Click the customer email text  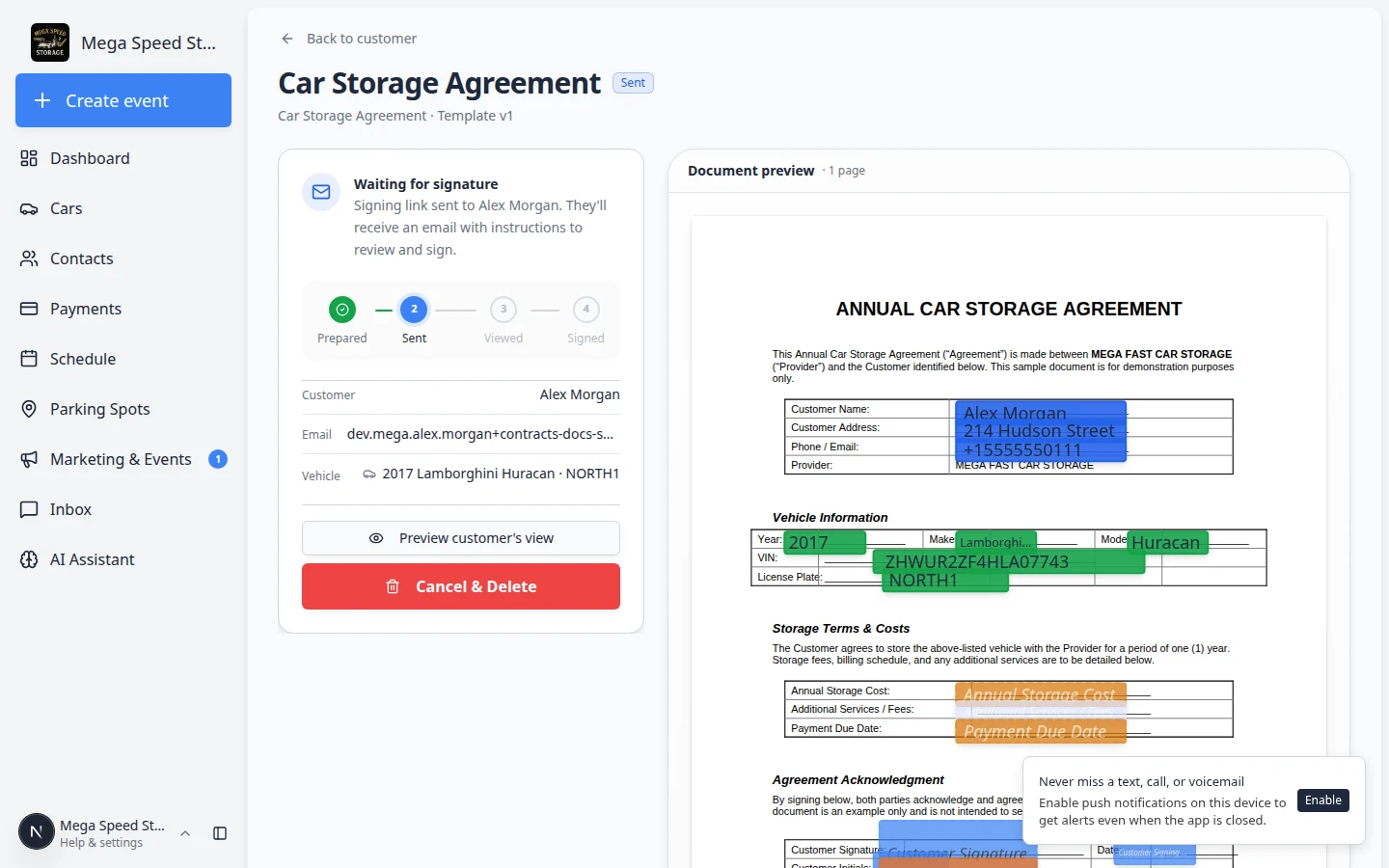pos(480,434)
